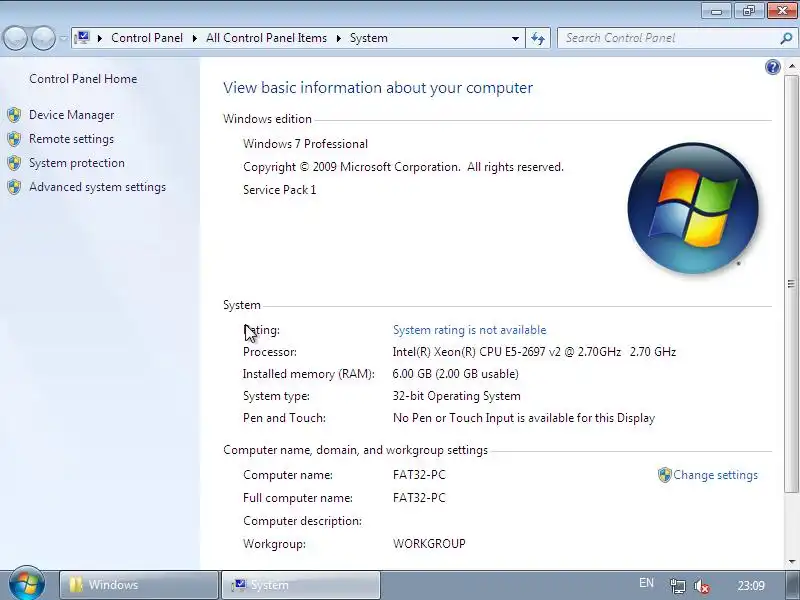This screenshot has width=800, height=600.
Task: Switch to the Windows folder taskbar button
Action: [139, 585]
